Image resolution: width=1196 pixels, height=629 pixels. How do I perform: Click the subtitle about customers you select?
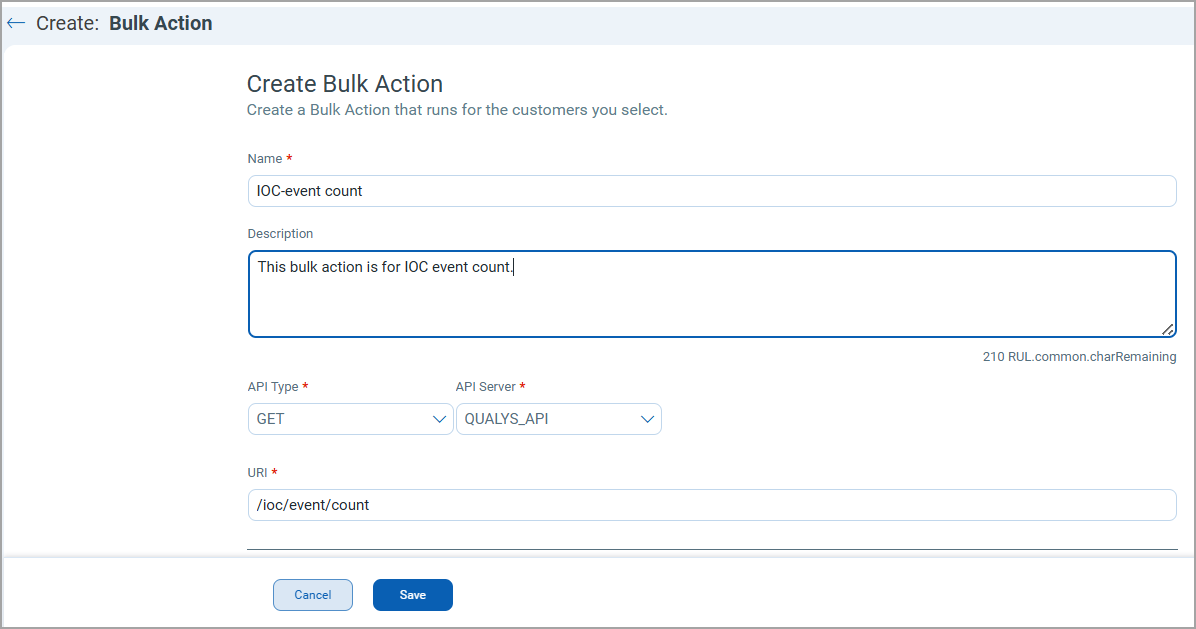point(457,110)
